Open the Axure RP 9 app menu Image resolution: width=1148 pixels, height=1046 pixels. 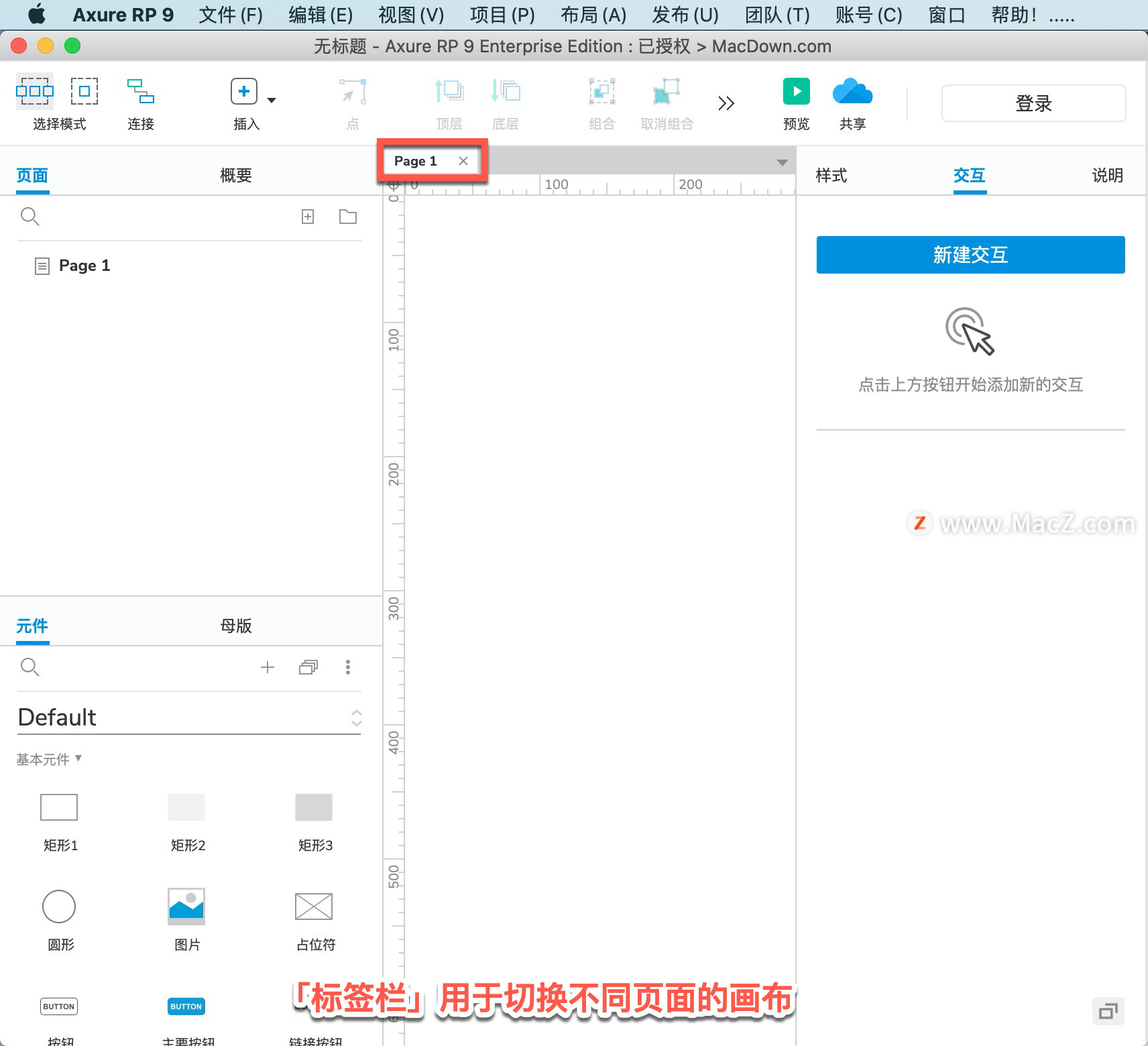pyautogui.click(x=123, y=15)
